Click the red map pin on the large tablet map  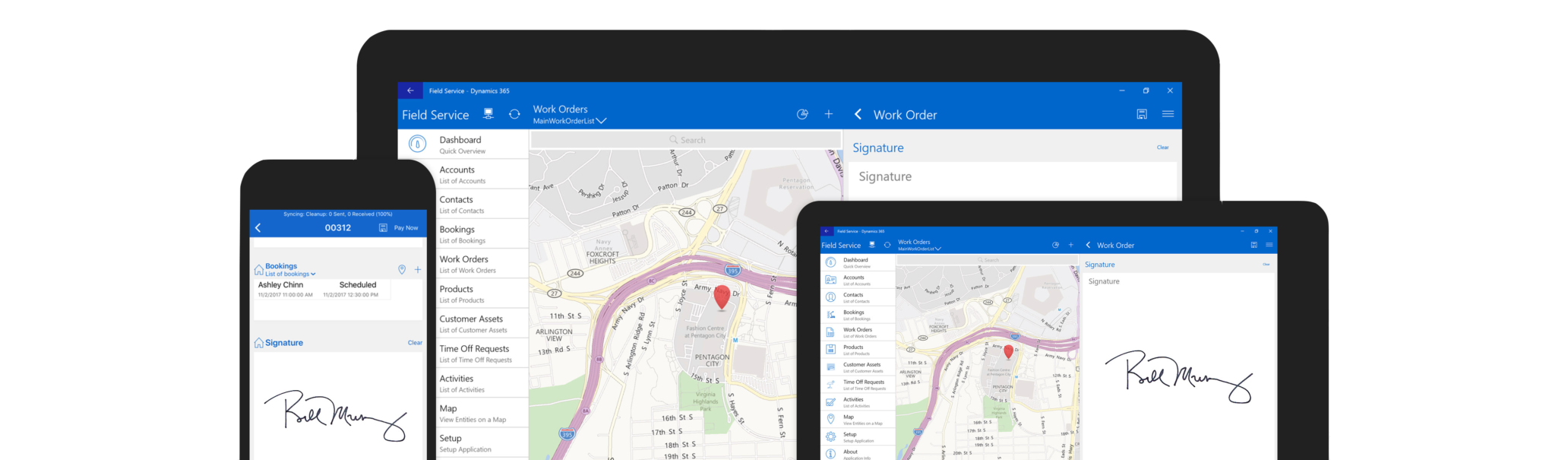coord(722,297)
